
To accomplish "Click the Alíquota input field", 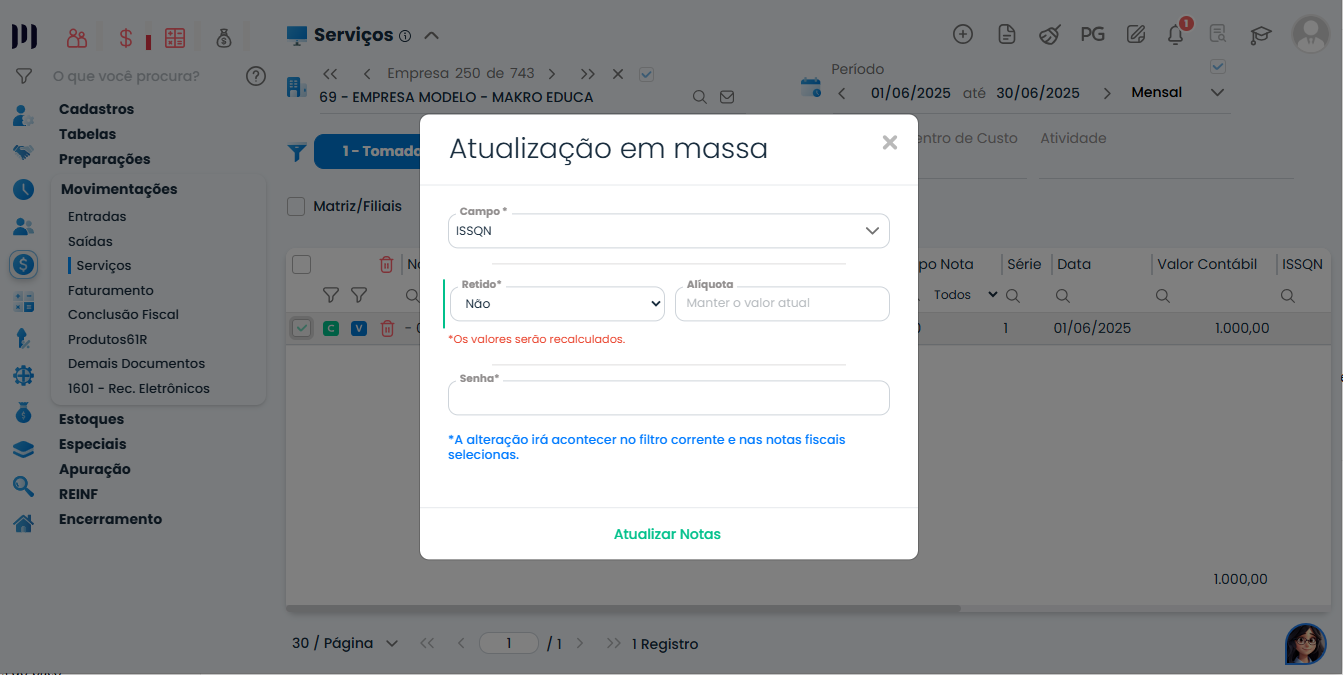I will click(782, 303).
